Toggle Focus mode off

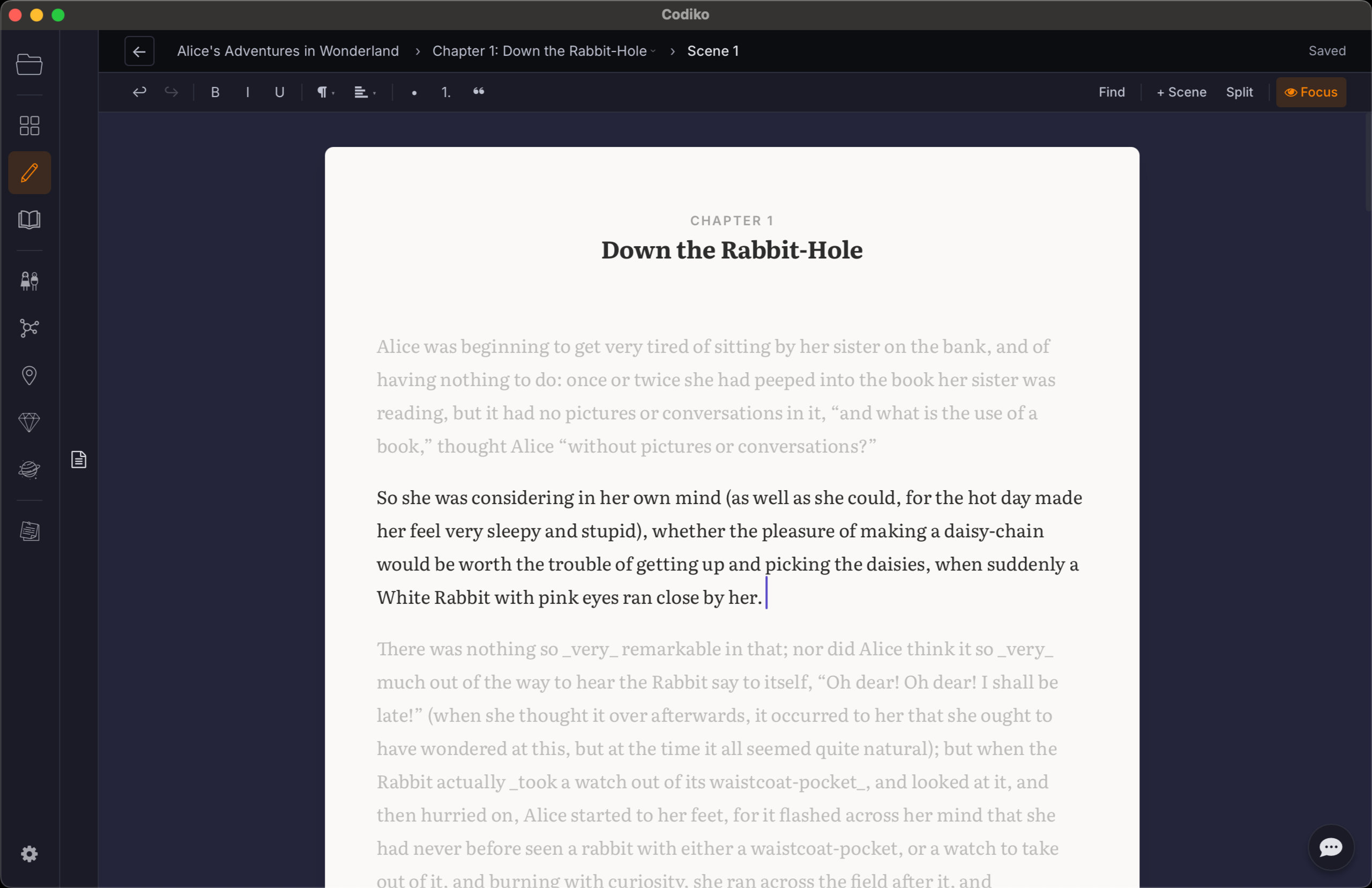1311,92
